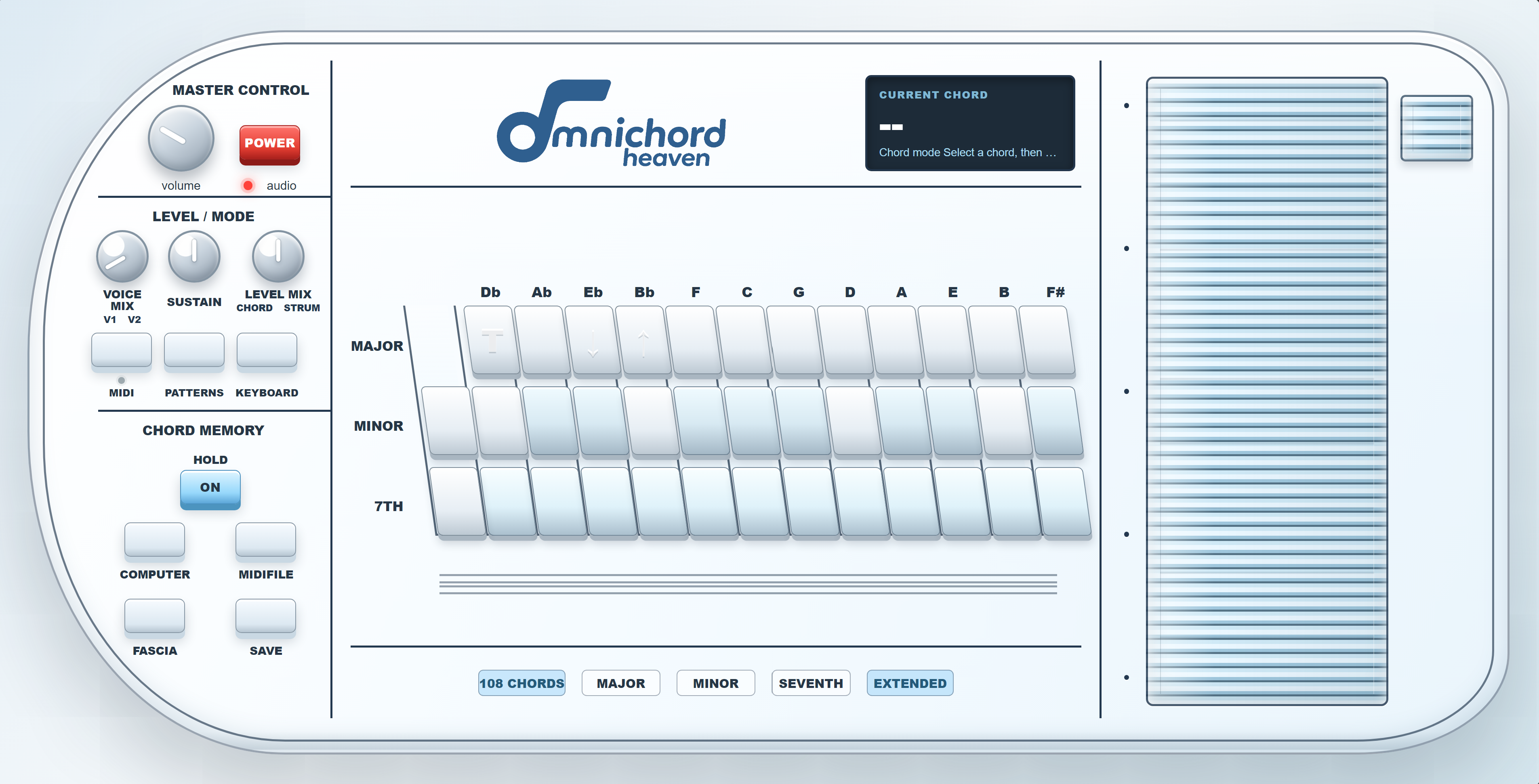
Task: Click the LEVEL MIX chord/strum knob
Action: coord(278,257)
